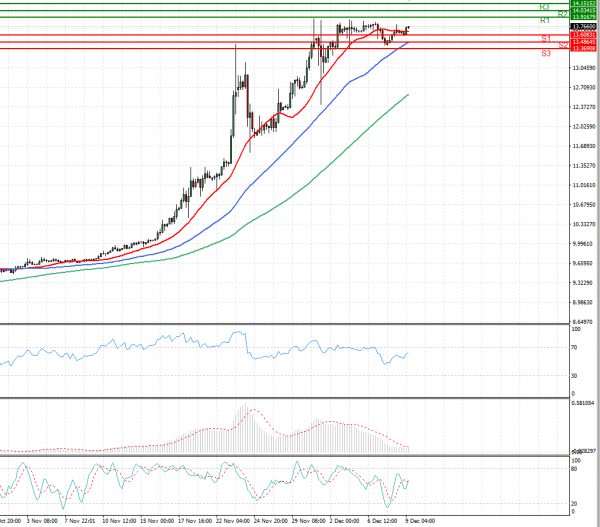Click the S2 support line label
Screen dimensions: 600x527
point(563,46)
